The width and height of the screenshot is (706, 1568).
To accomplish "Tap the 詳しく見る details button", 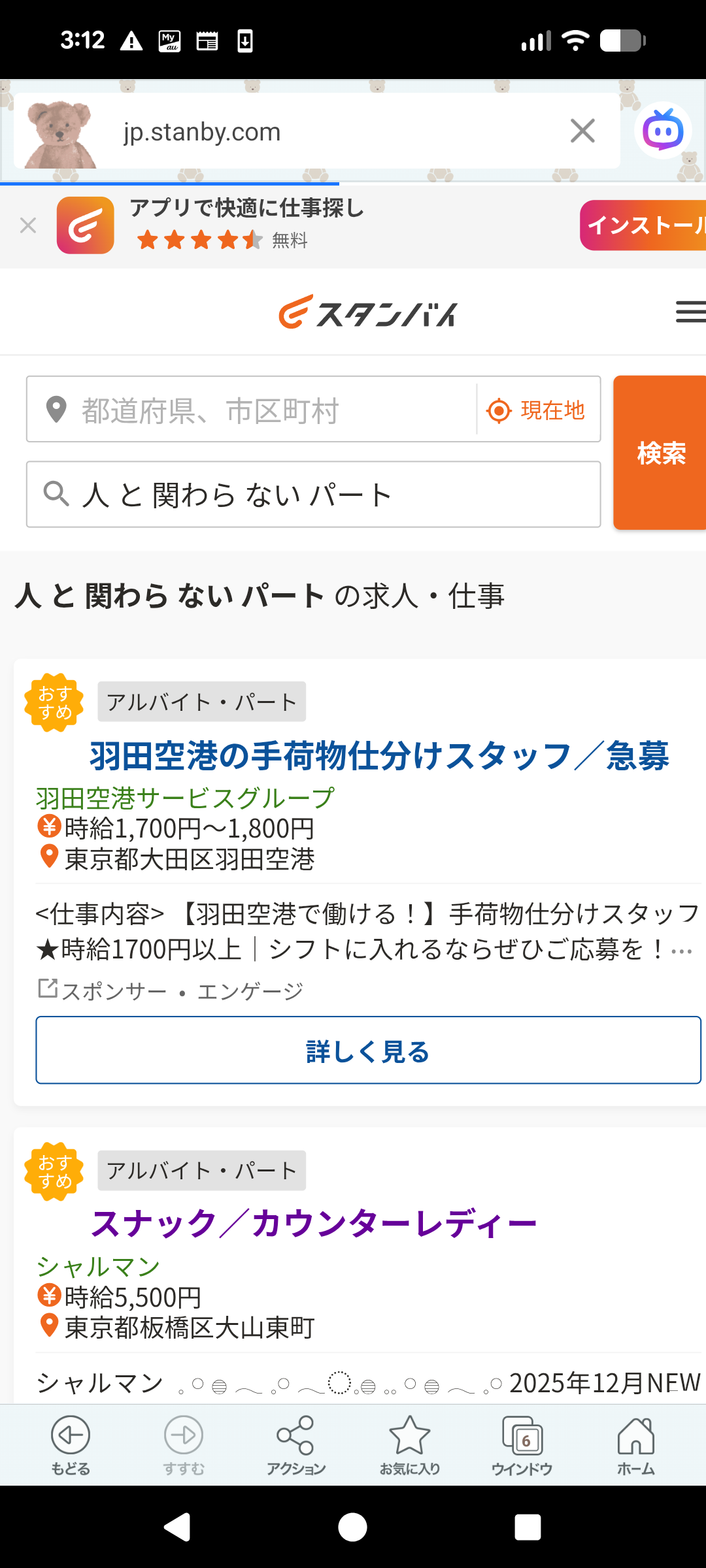I will (x=368, y=1050).
